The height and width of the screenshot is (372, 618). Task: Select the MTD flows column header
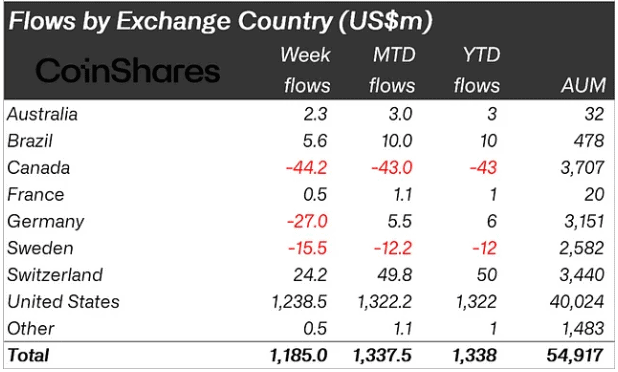pos(392,70)
